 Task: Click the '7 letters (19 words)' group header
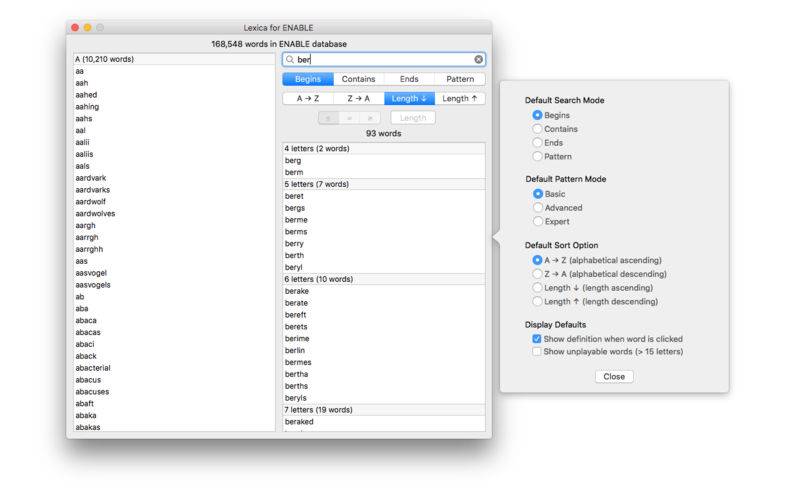[384, 410]
